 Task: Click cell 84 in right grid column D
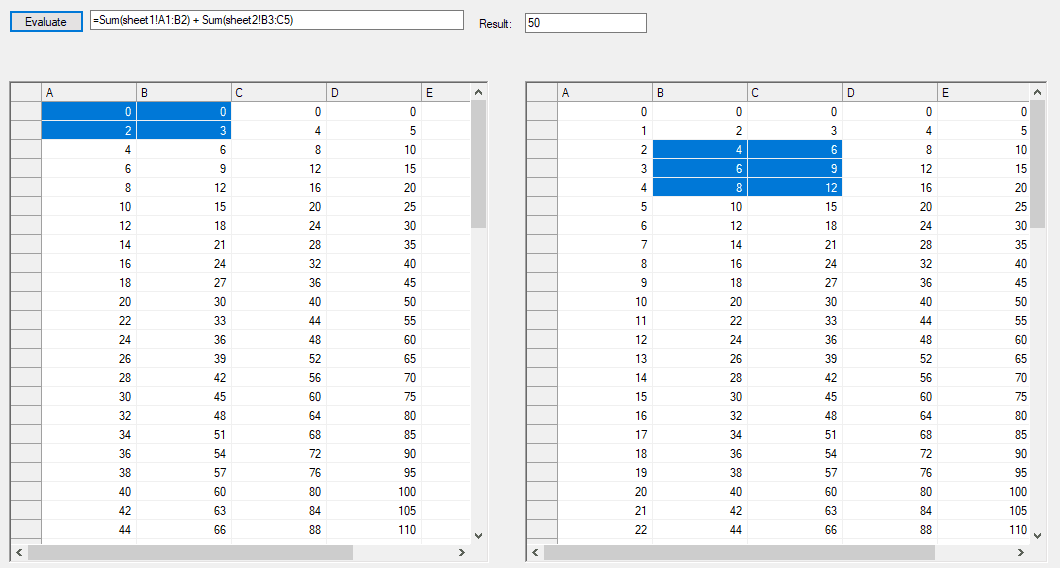pyautogui.click(x=890, y=511)
